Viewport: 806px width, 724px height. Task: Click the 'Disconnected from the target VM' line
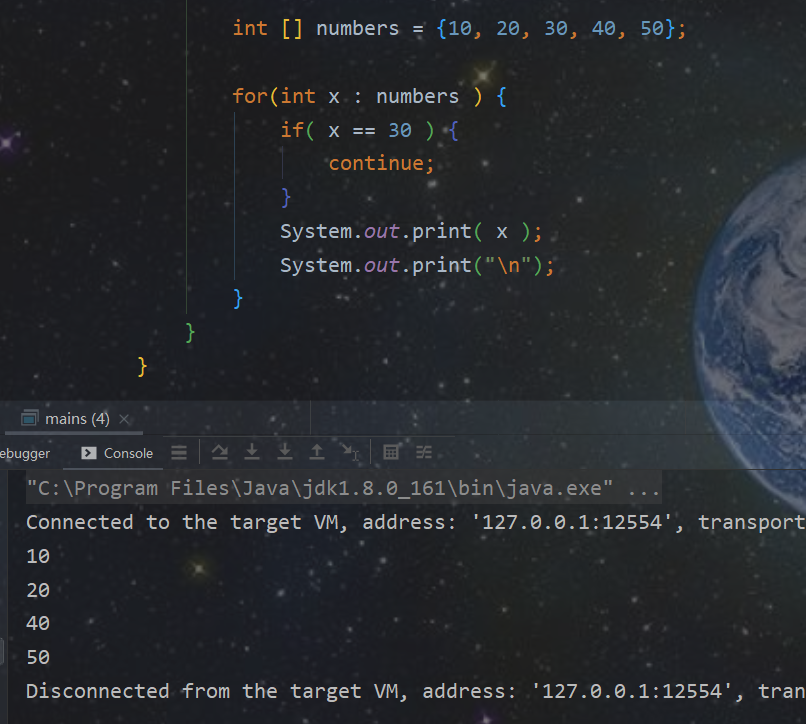(416, 691)
